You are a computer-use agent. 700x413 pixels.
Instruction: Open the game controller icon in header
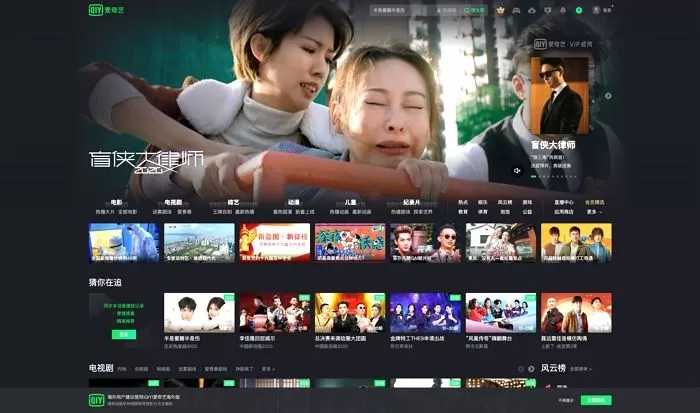pyautogui.click(x=516, y=10)
